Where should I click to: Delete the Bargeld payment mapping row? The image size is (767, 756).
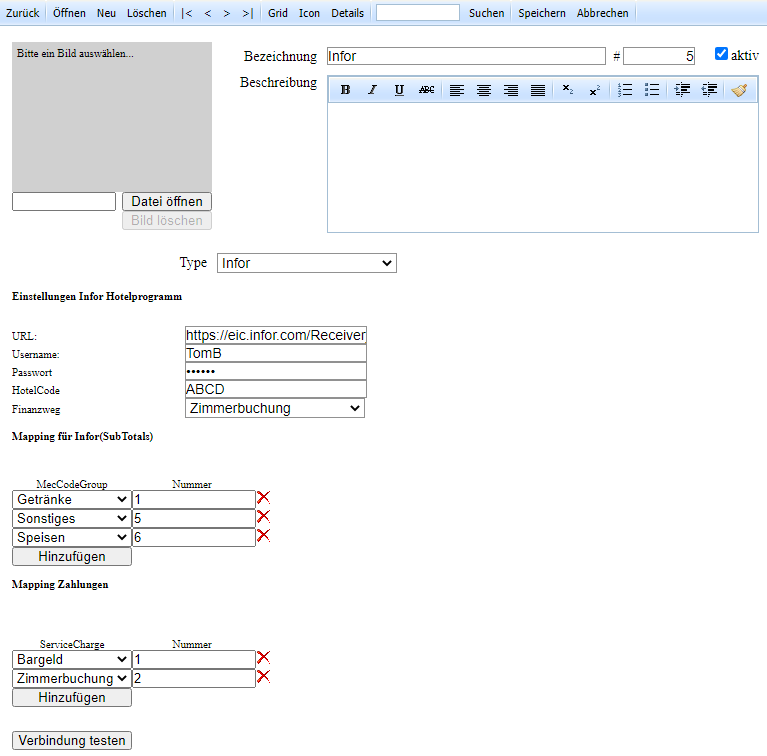[263, 658]
